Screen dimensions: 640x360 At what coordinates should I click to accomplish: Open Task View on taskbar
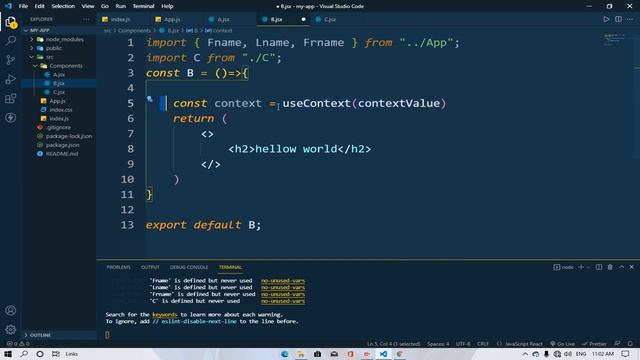pyautogui.click(x=56, y=354)
